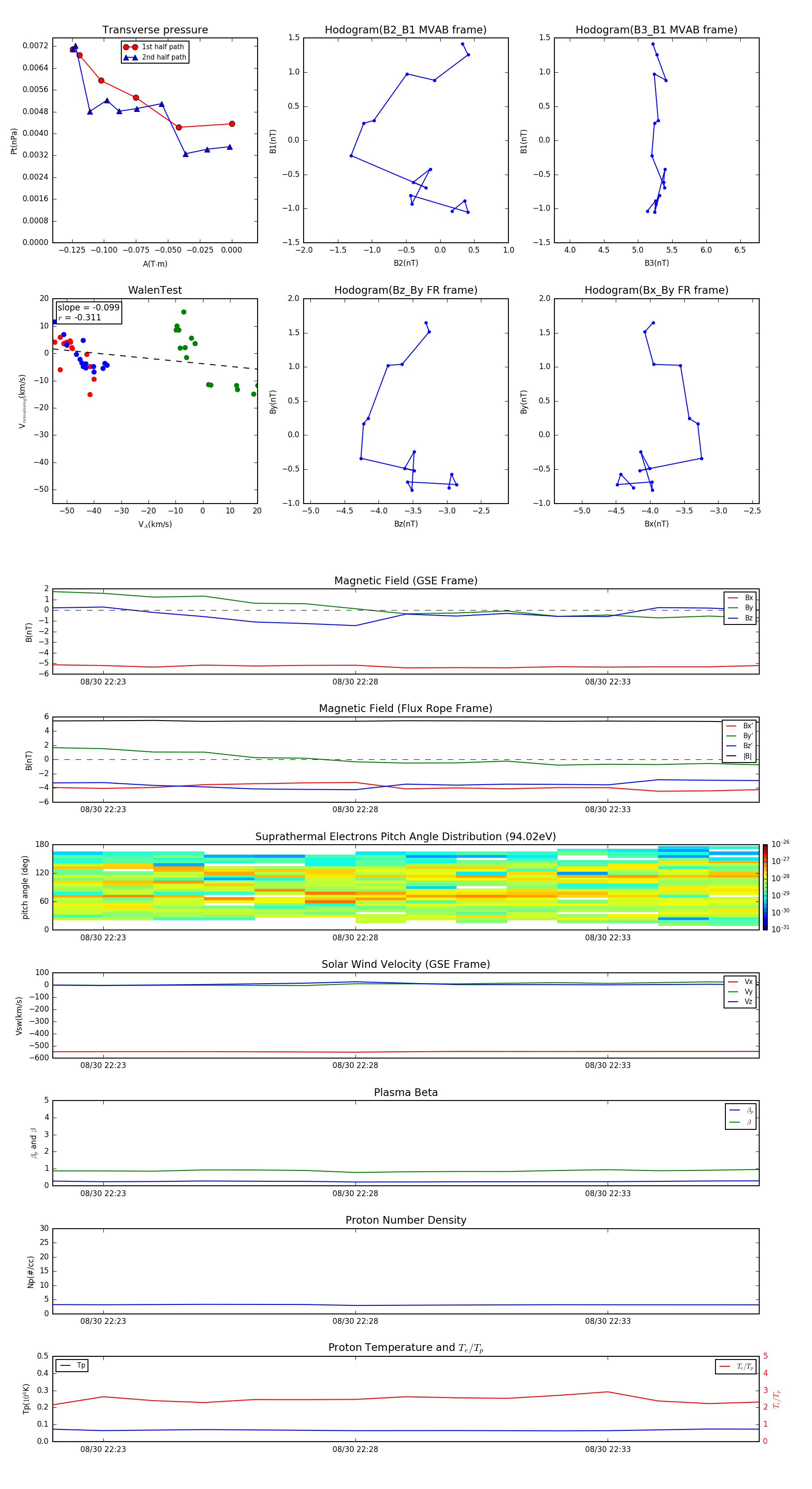Click the 'Hodogram(B3_B1 MVAB frame)' title
Screen dimensions: 812x1489
pyautogui.click(x=656, y=30)
